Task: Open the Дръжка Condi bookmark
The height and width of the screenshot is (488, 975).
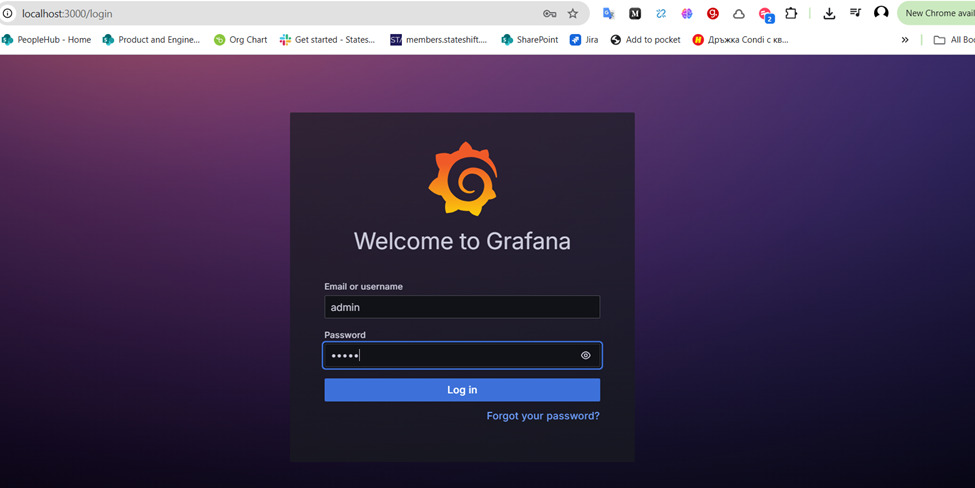Action: tap(741, 40)
